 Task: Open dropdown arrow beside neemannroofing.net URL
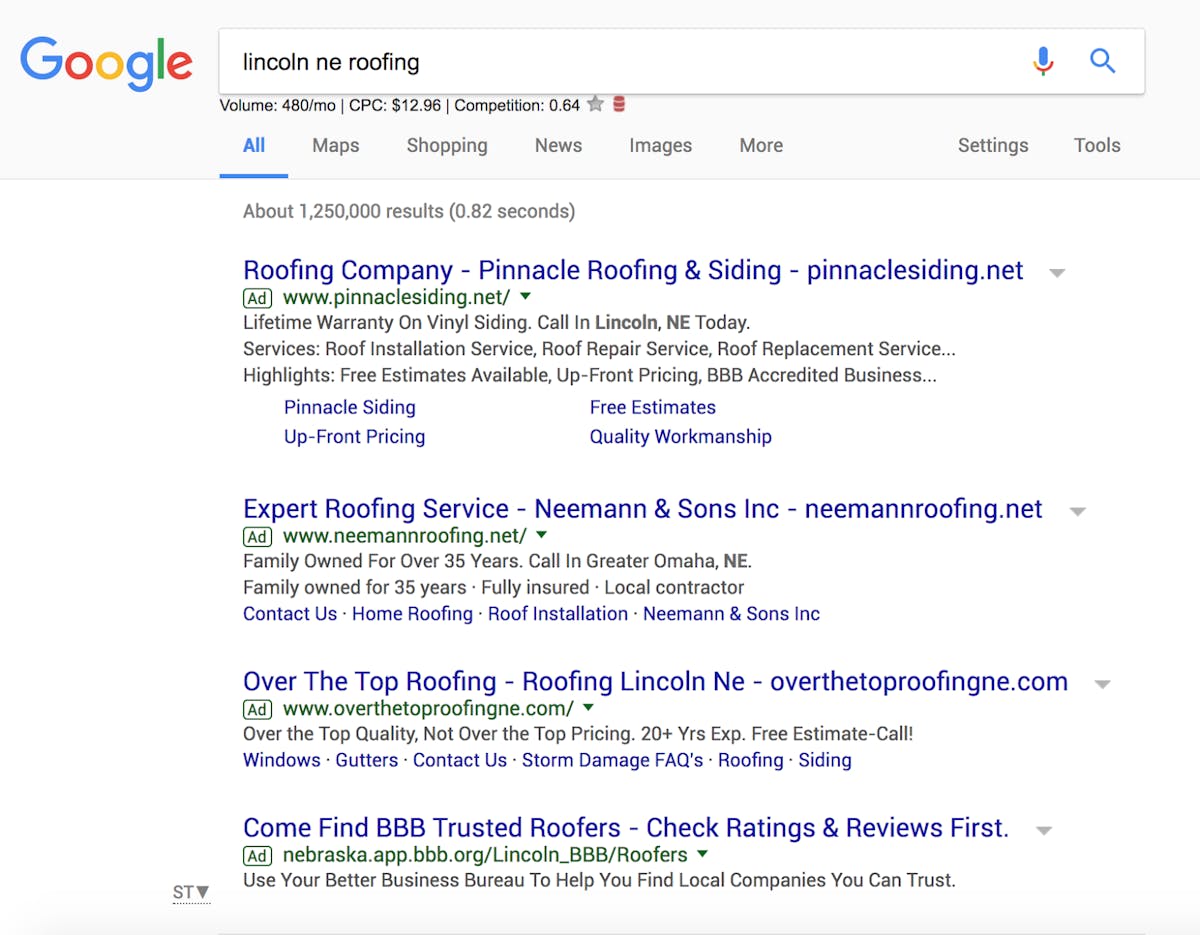click(x=542, y=535)
